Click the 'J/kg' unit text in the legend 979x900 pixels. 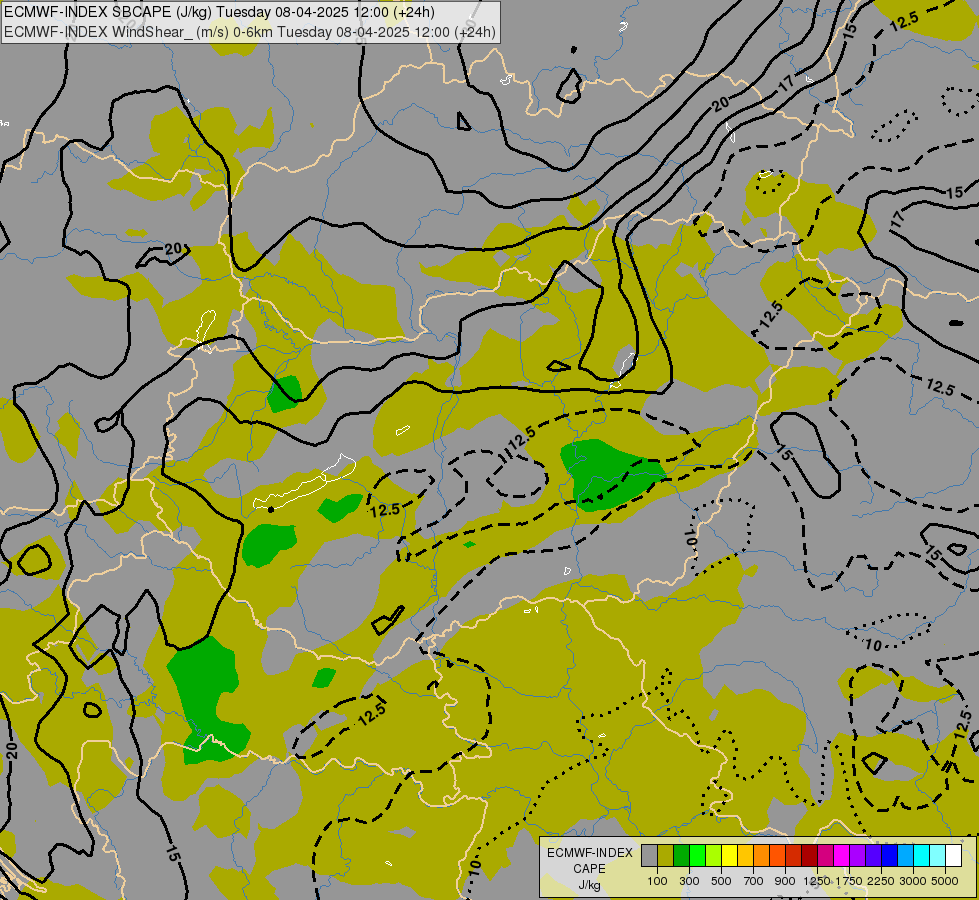(589, 886)
